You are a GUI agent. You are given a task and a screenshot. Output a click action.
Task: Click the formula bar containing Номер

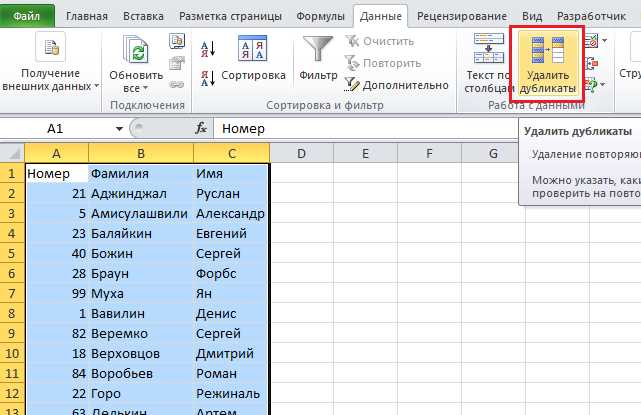pyautogui.click(x=364, y=129)
